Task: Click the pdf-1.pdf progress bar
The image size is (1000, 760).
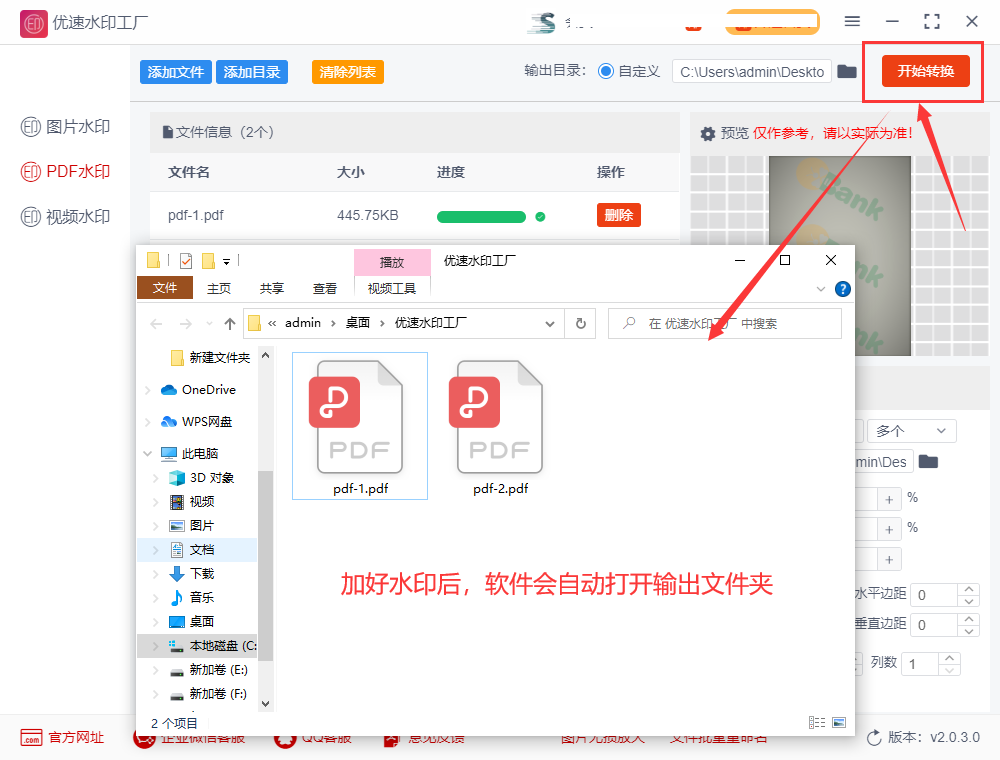Action: [481, 217]
